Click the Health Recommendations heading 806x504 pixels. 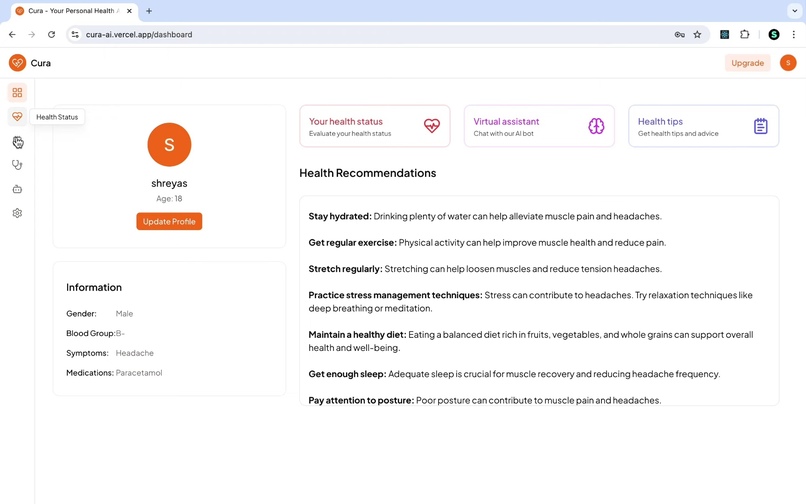(x=368, y=173)
